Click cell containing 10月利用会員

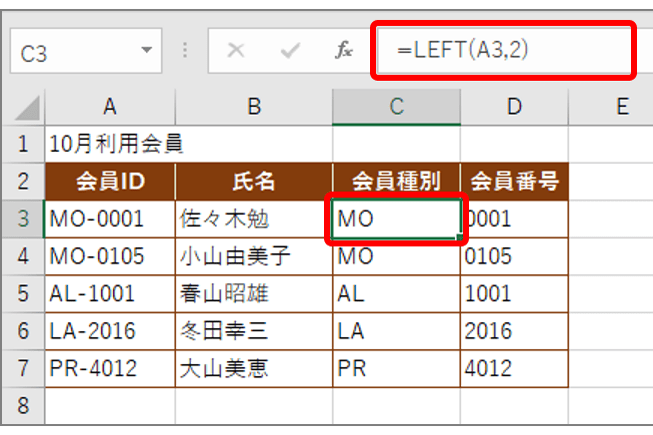coord(110,144)
